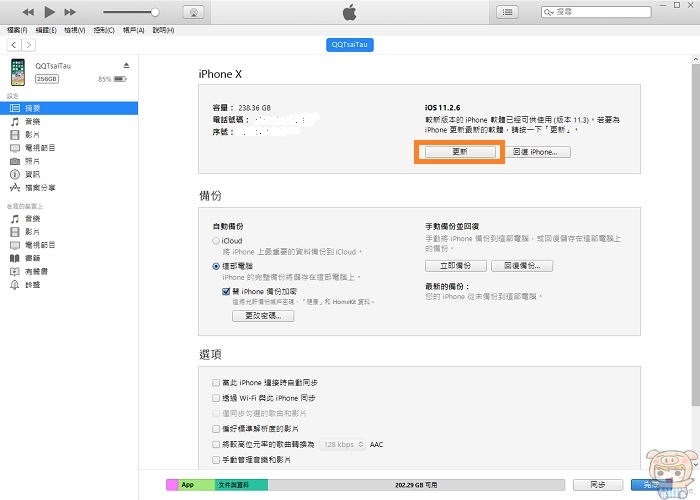Image resolution: width=700 pixels, height=500 pixels.
Task: Click the iPhone device thumbnail icon
Action: tap(18, 72)
